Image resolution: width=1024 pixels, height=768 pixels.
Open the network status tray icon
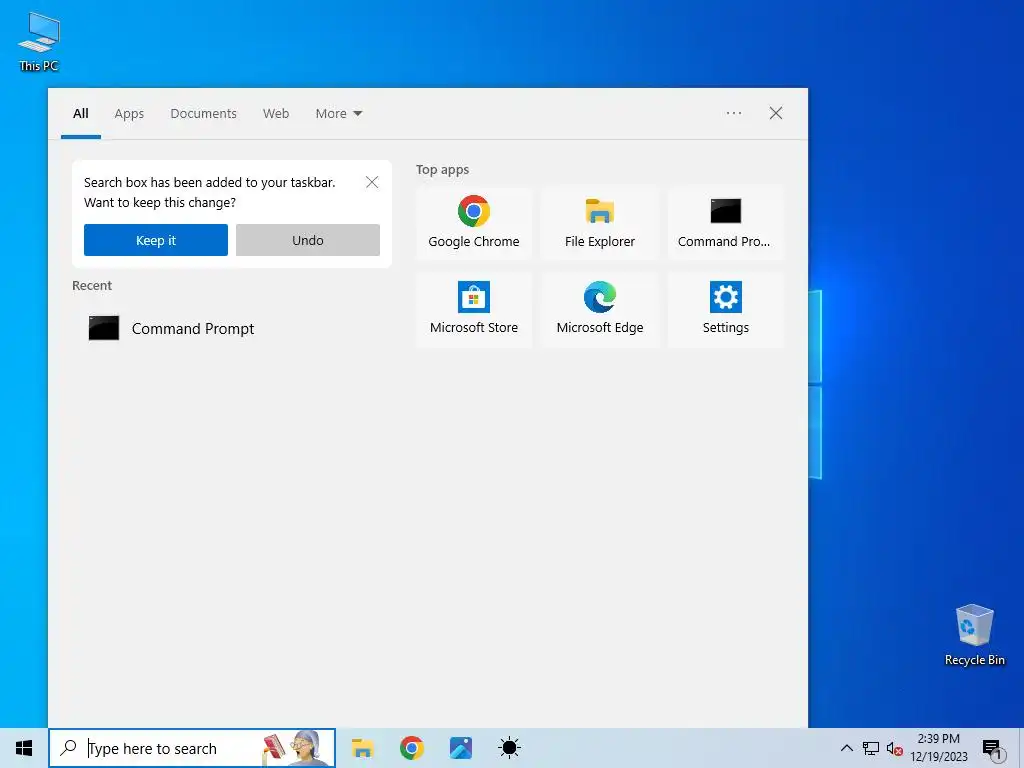pyautogui.click(x=871, y=748)
